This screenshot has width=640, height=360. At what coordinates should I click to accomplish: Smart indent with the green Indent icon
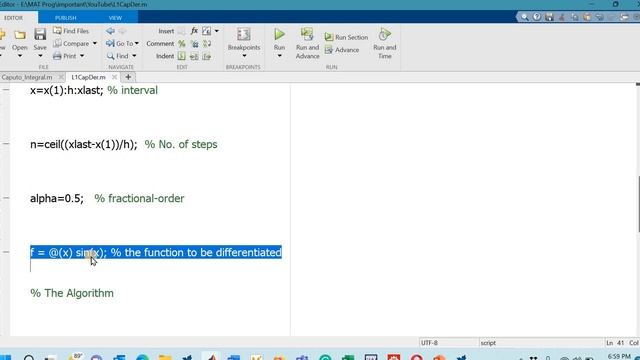[x=182, y=56]
